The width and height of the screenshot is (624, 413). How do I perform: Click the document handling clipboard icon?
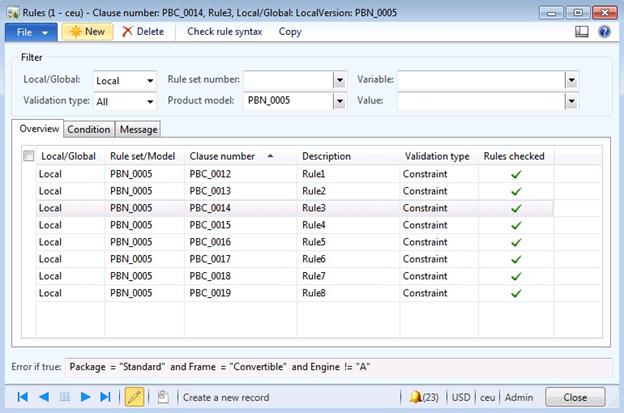(x=163, y=397)
